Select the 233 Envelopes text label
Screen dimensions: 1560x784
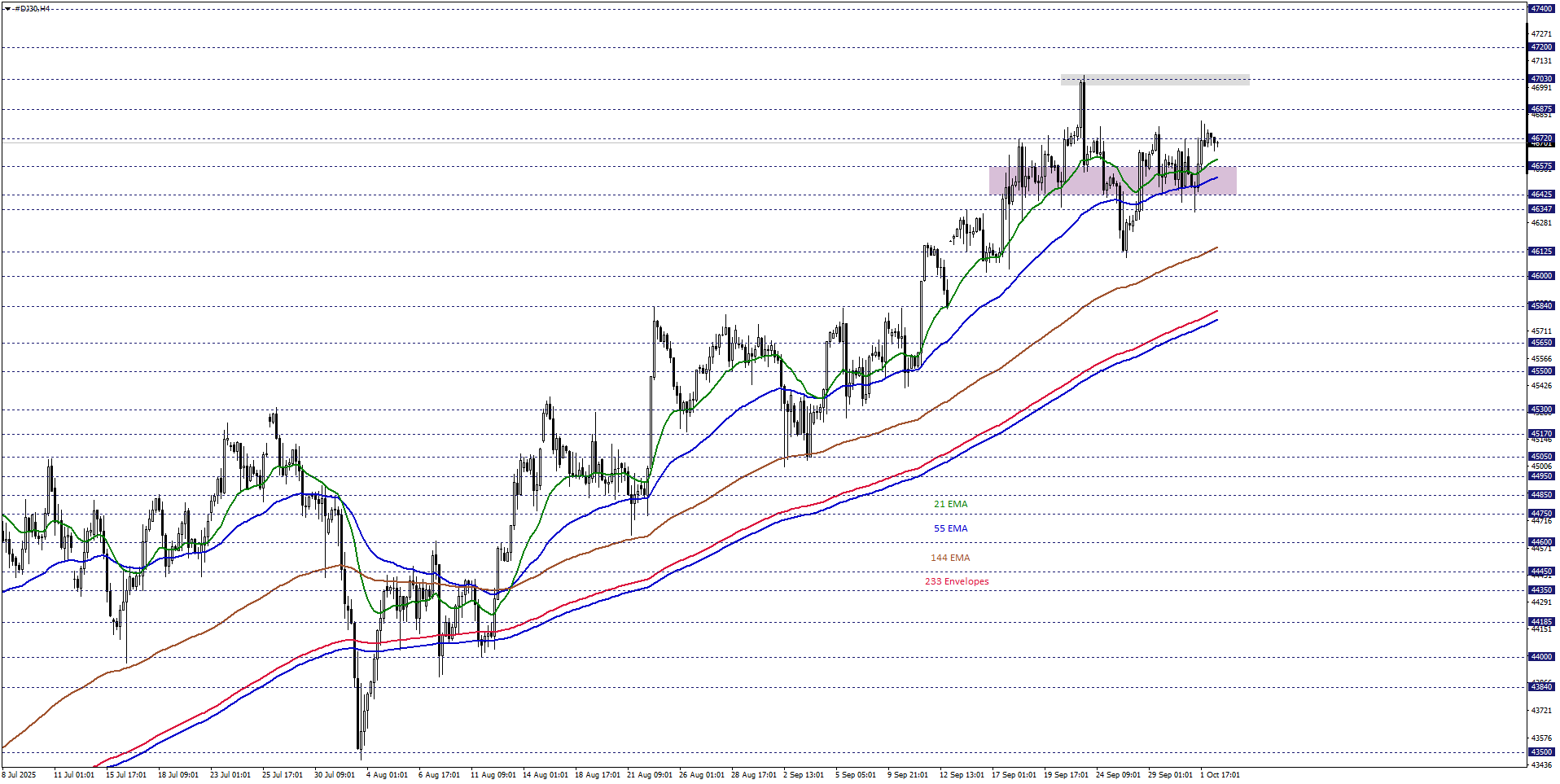(957, 582)
